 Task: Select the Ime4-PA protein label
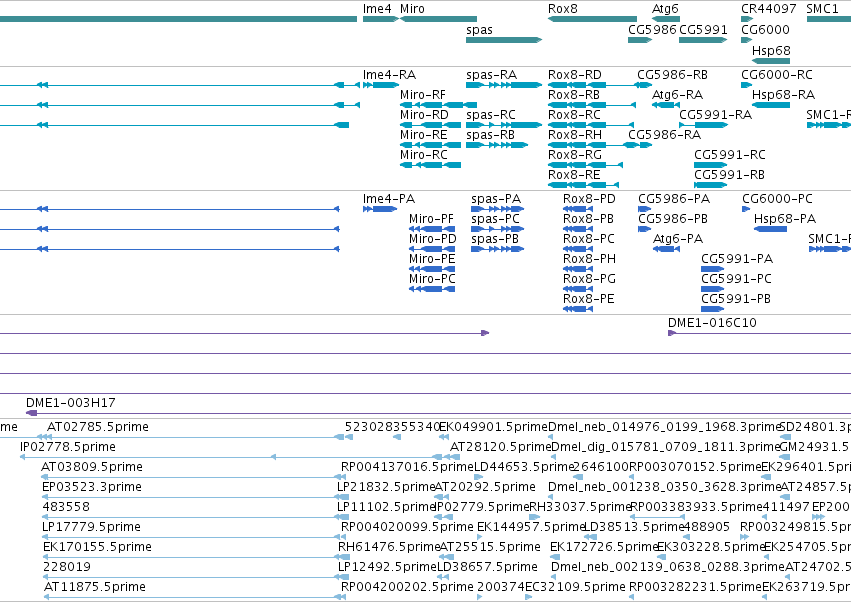(389, 199)
